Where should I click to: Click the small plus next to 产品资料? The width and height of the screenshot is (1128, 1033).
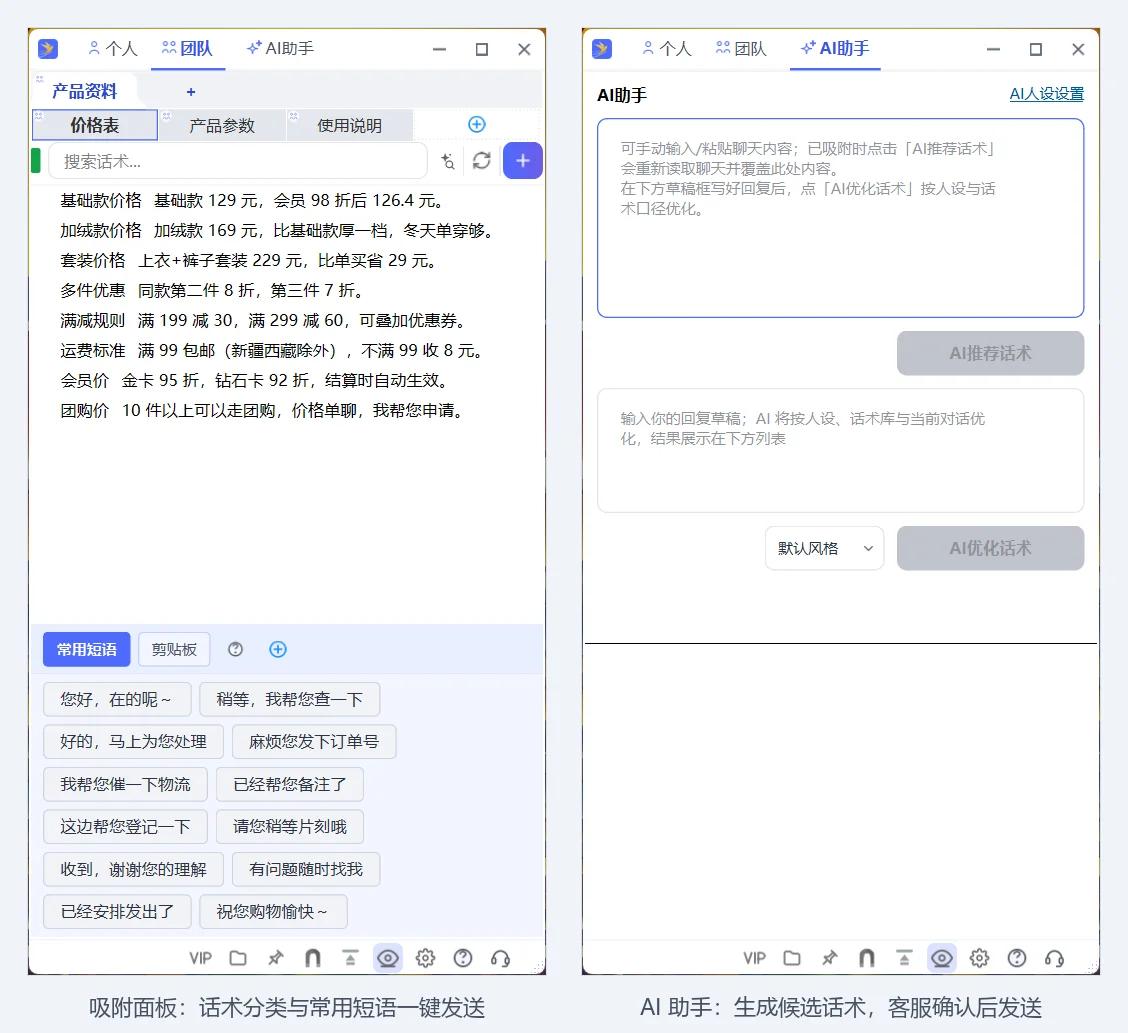pos(191,92)
